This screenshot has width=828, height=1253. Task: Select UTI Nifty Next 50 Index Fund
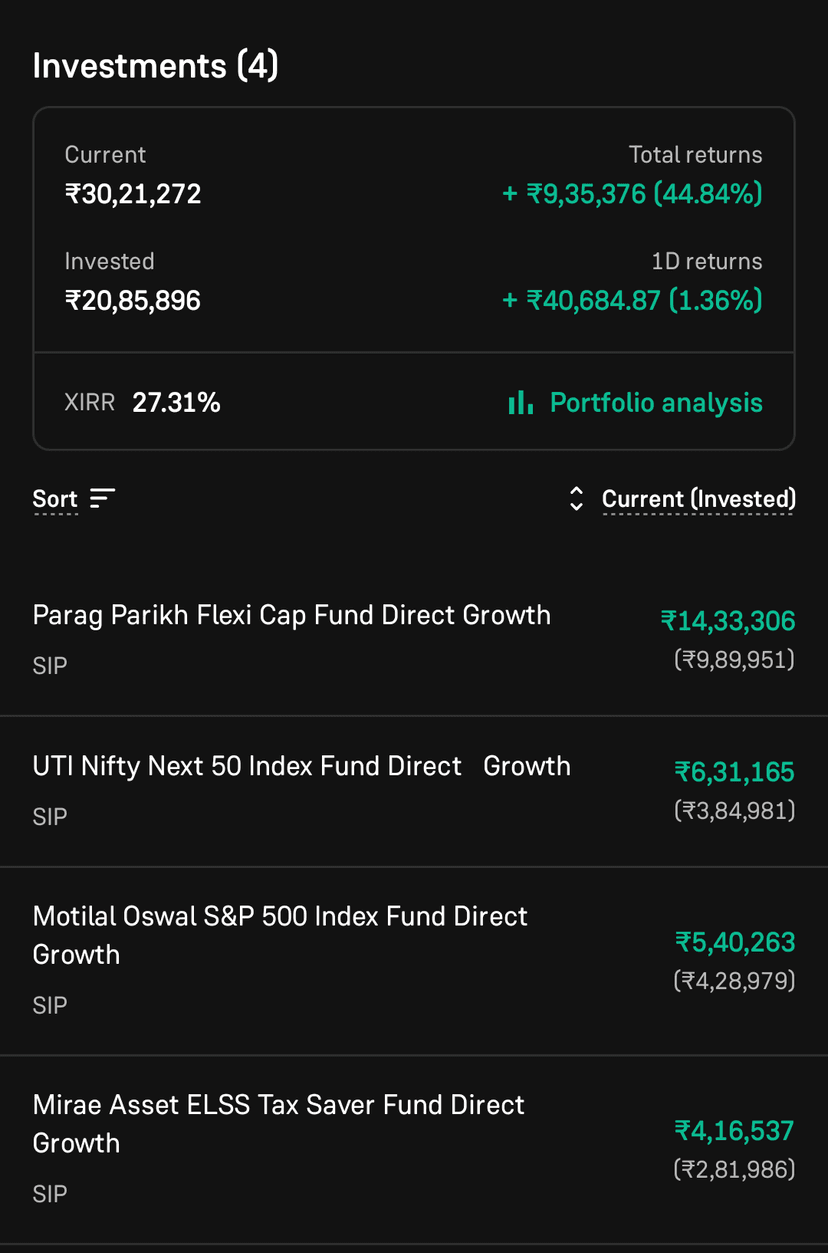point(301,766)
